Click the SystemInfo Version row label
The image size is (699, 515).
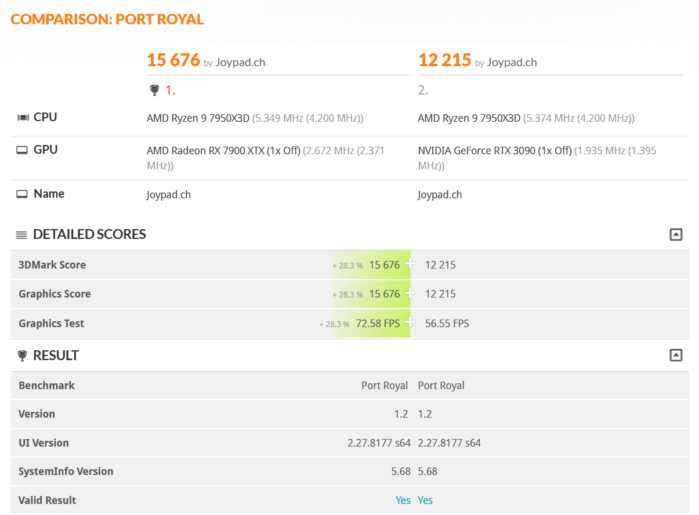(66, 471)
